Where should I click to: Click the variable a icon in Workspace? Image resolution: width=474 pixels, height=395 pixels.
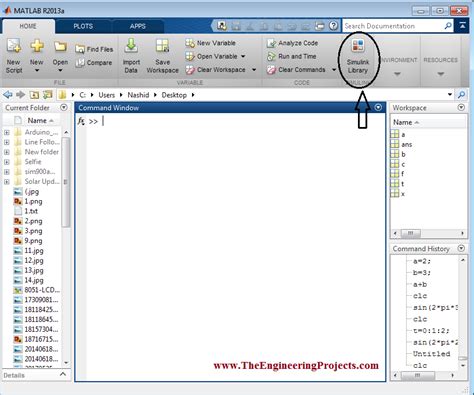click(x=395, y=134)
